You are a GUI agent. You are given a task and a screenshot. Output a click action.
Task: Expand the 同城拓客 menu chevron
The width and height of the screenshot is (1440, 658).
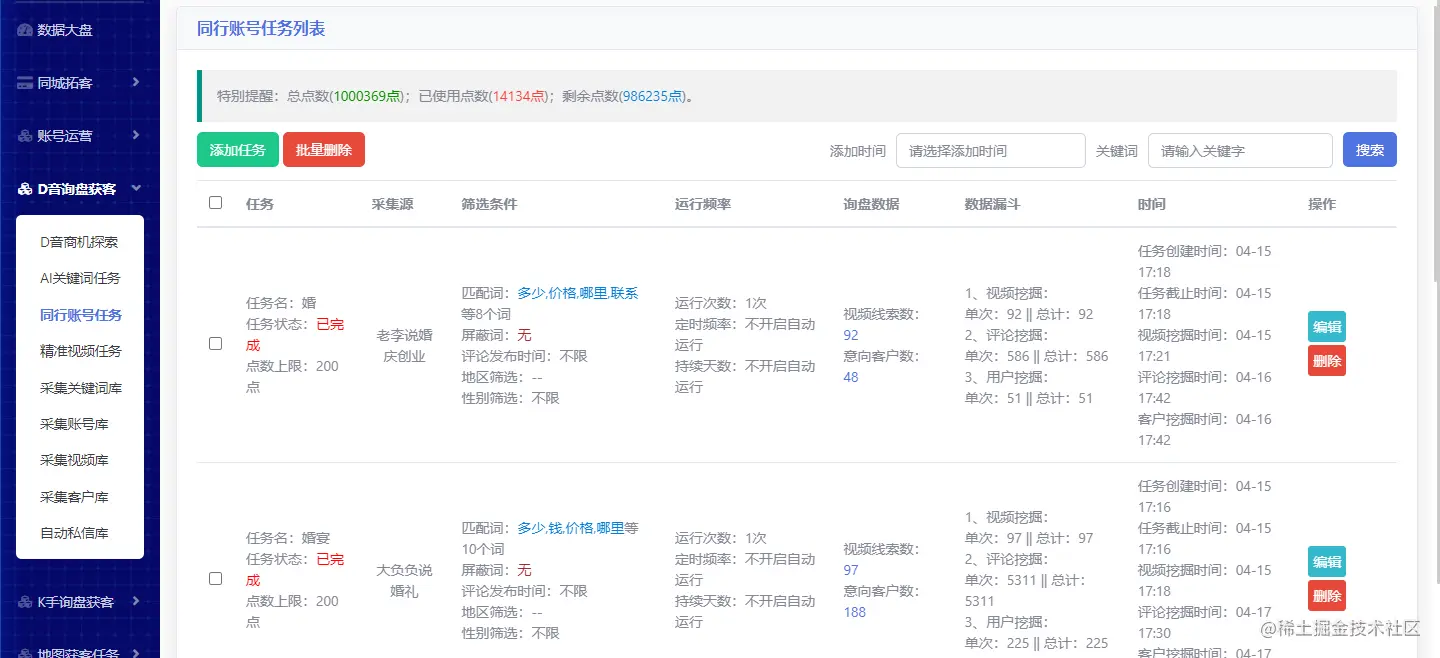135,82
